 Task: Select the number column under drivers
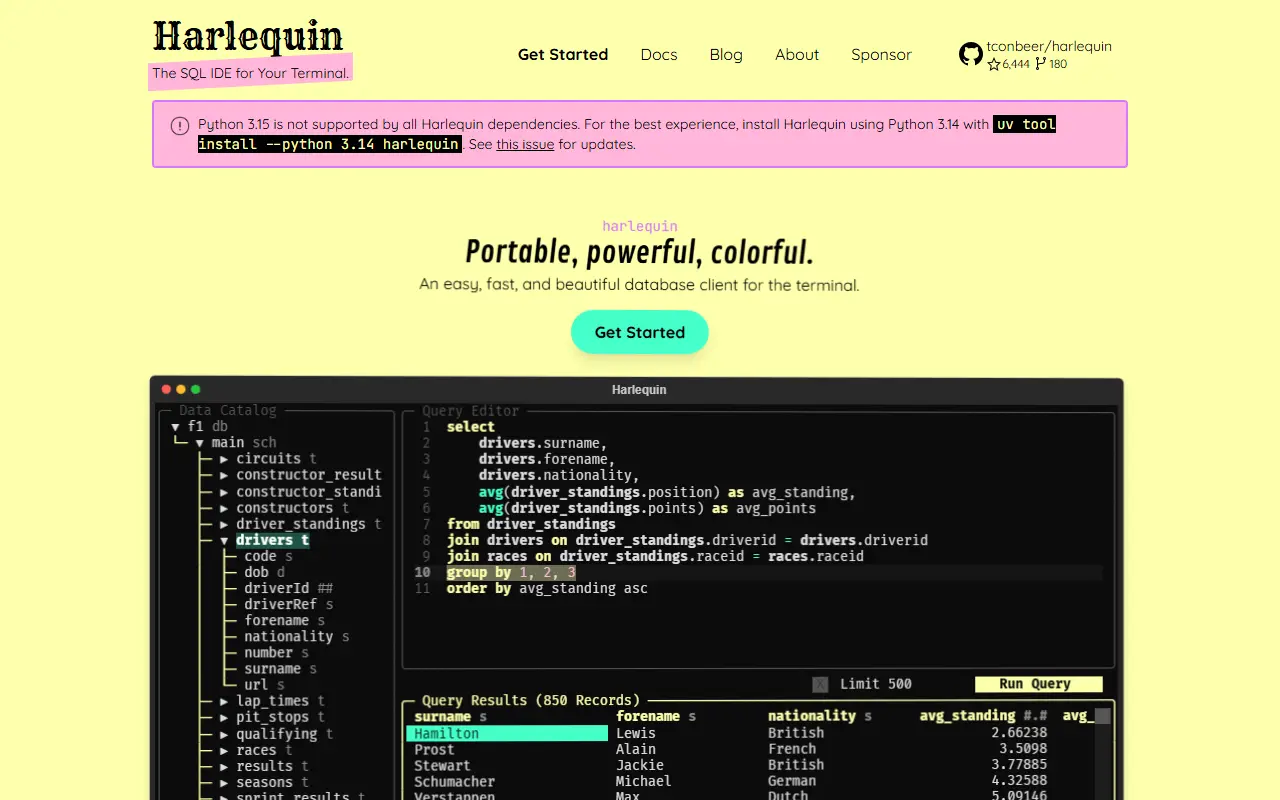tap(277, 653)
